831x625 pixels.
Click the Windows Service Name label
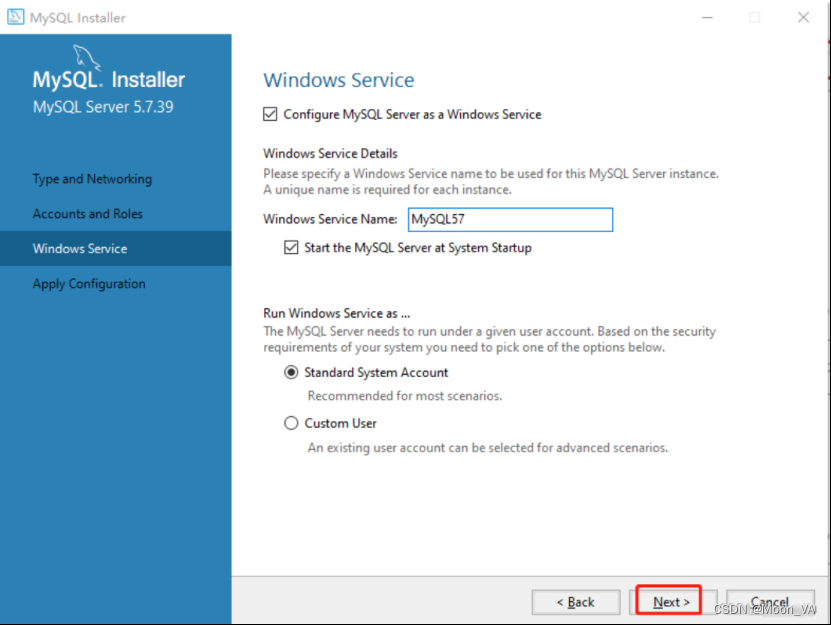(x=330, y=219)
